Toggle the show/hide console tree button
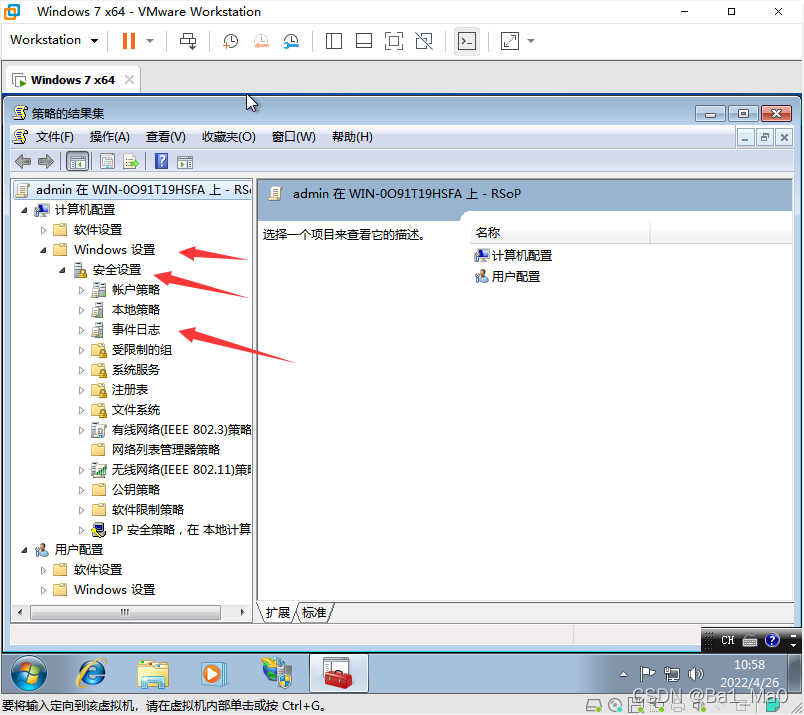The height and width of the screenshot is (715, 804). click(78, 162)
